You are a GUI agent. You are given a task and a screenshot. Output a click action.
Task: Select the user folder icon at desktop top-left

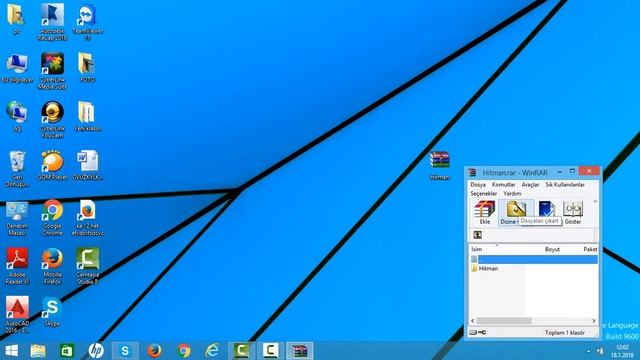tap(16, 19)
